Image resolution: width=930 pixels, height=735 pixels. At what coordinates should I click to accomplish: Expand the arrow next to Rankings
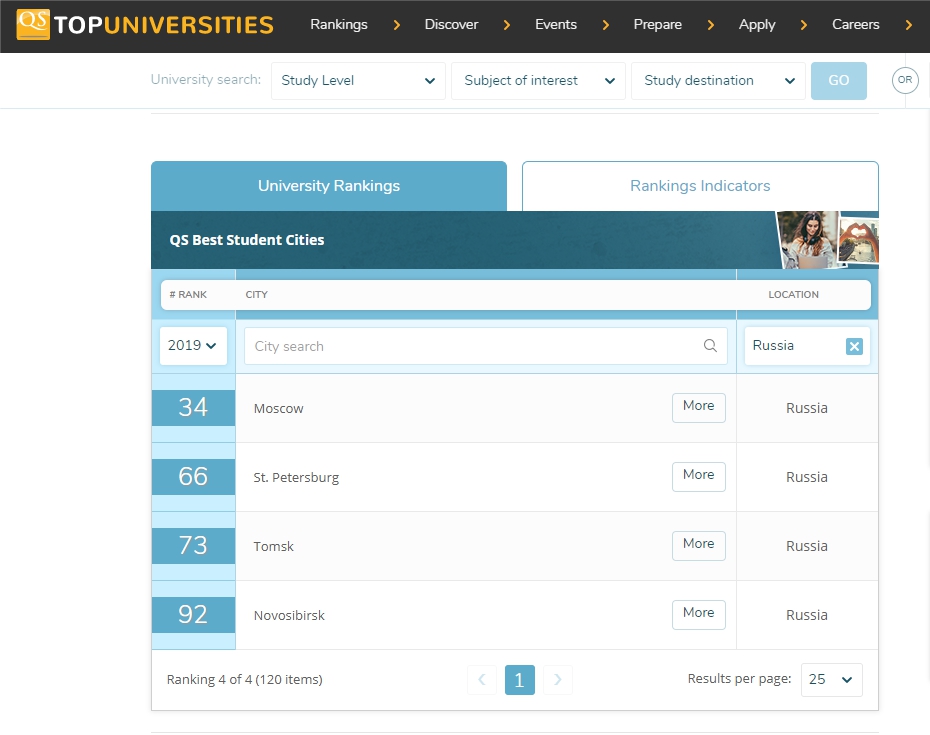[x=397, y=25]
